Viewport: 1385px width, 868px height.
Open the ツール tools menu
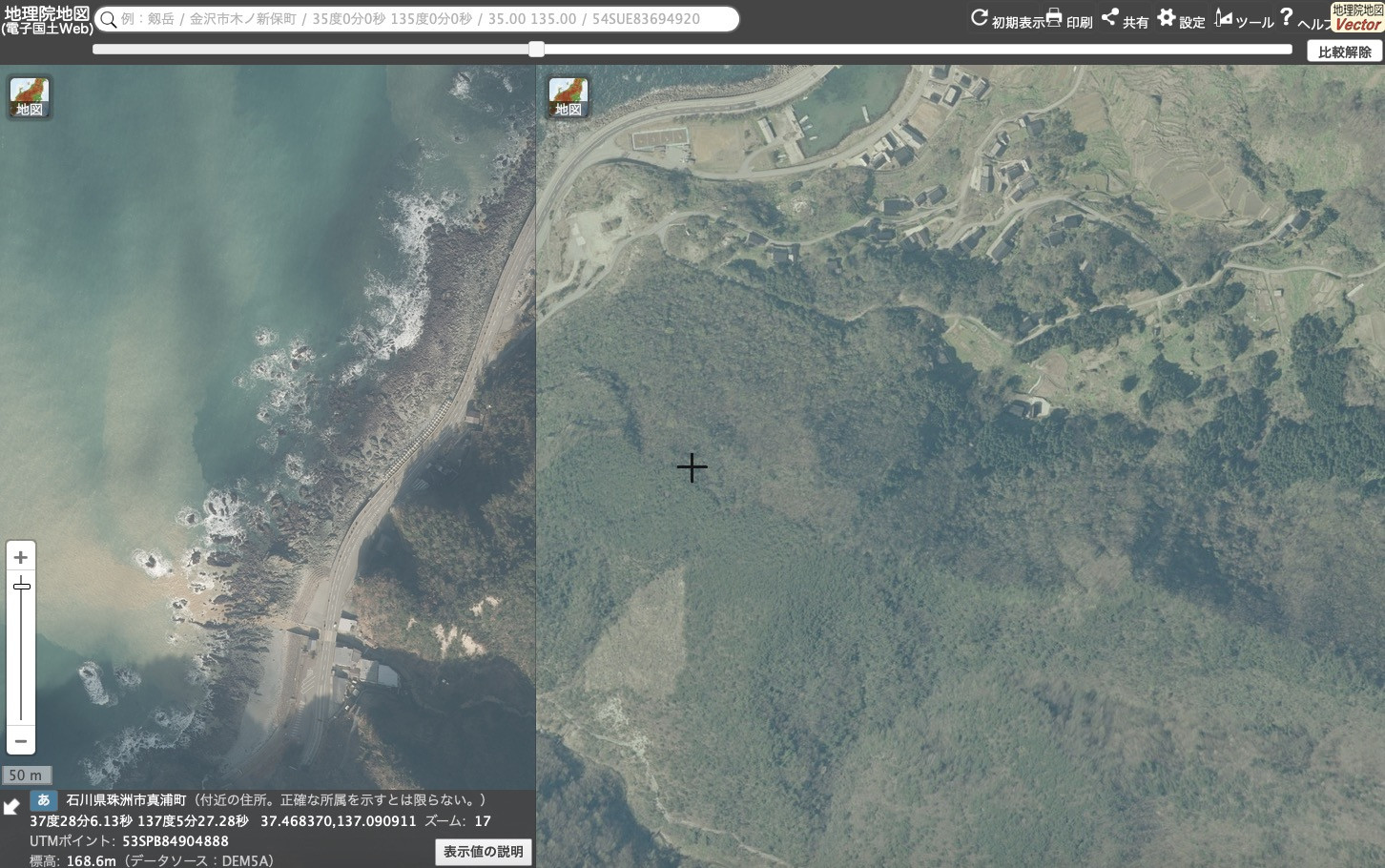[x=1244, y=19]
